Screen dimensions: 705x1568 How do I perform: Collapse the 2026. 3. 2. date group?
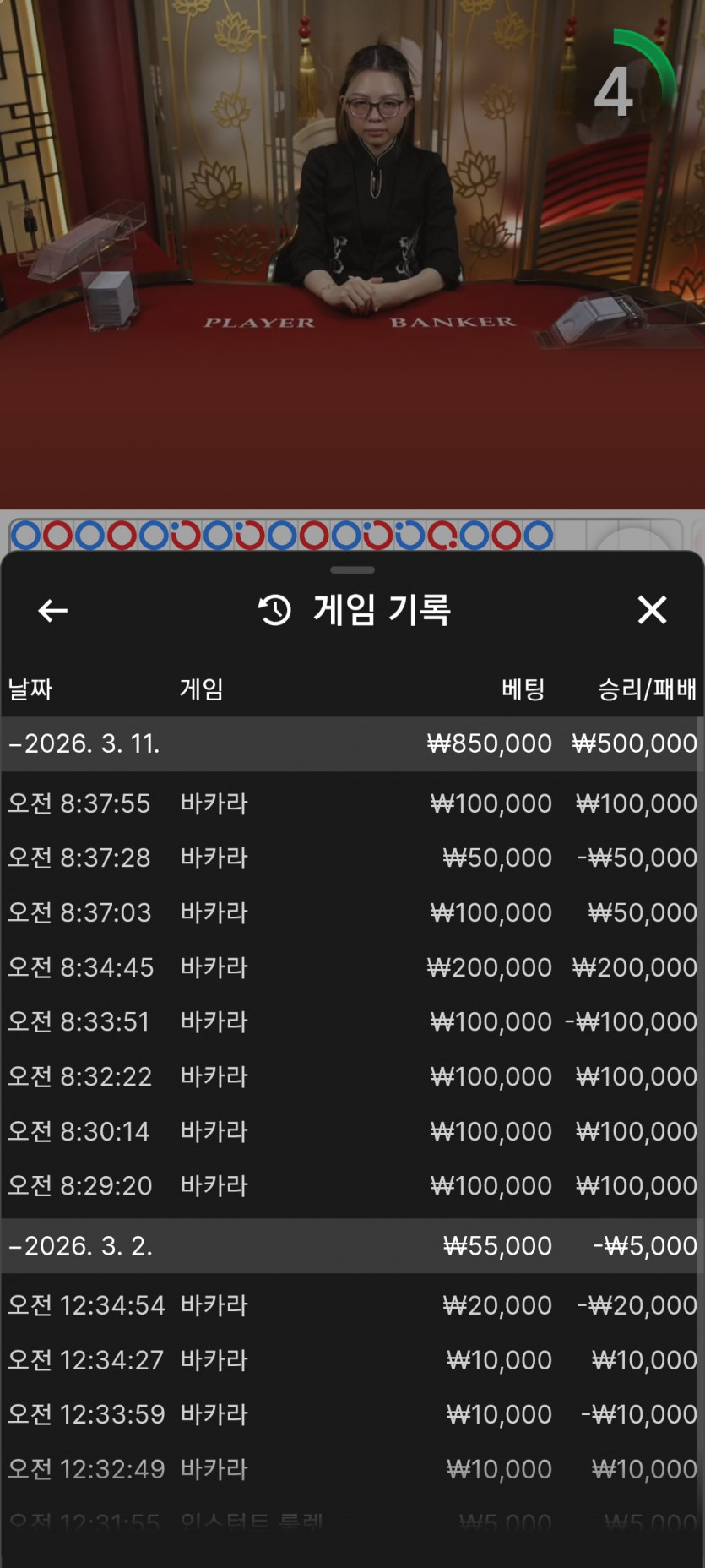coord(352,1245)
